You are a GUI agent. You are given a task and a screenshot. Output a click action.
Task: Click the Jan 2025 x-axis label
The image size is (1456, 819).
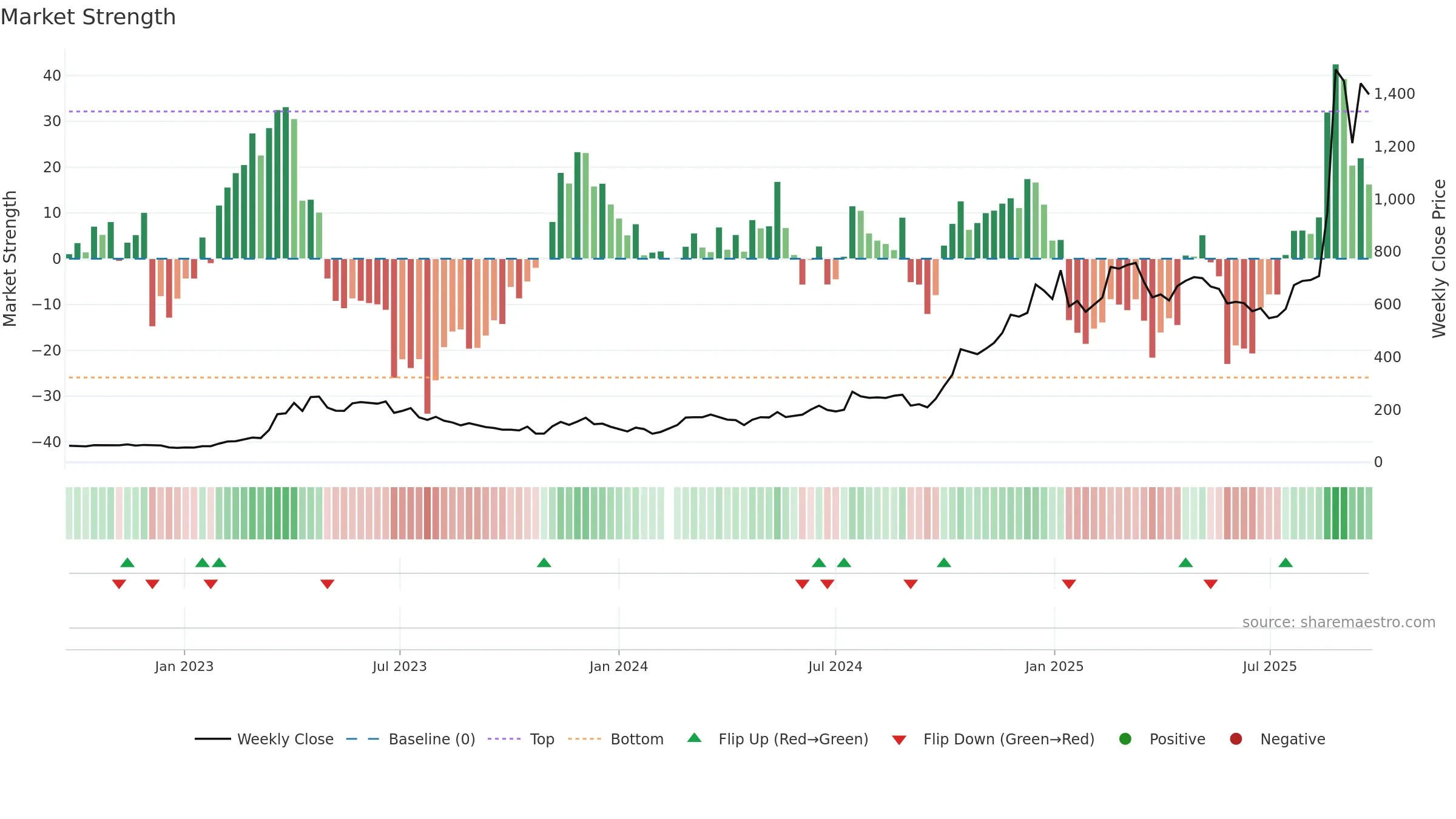click(x=1054, y=666)
